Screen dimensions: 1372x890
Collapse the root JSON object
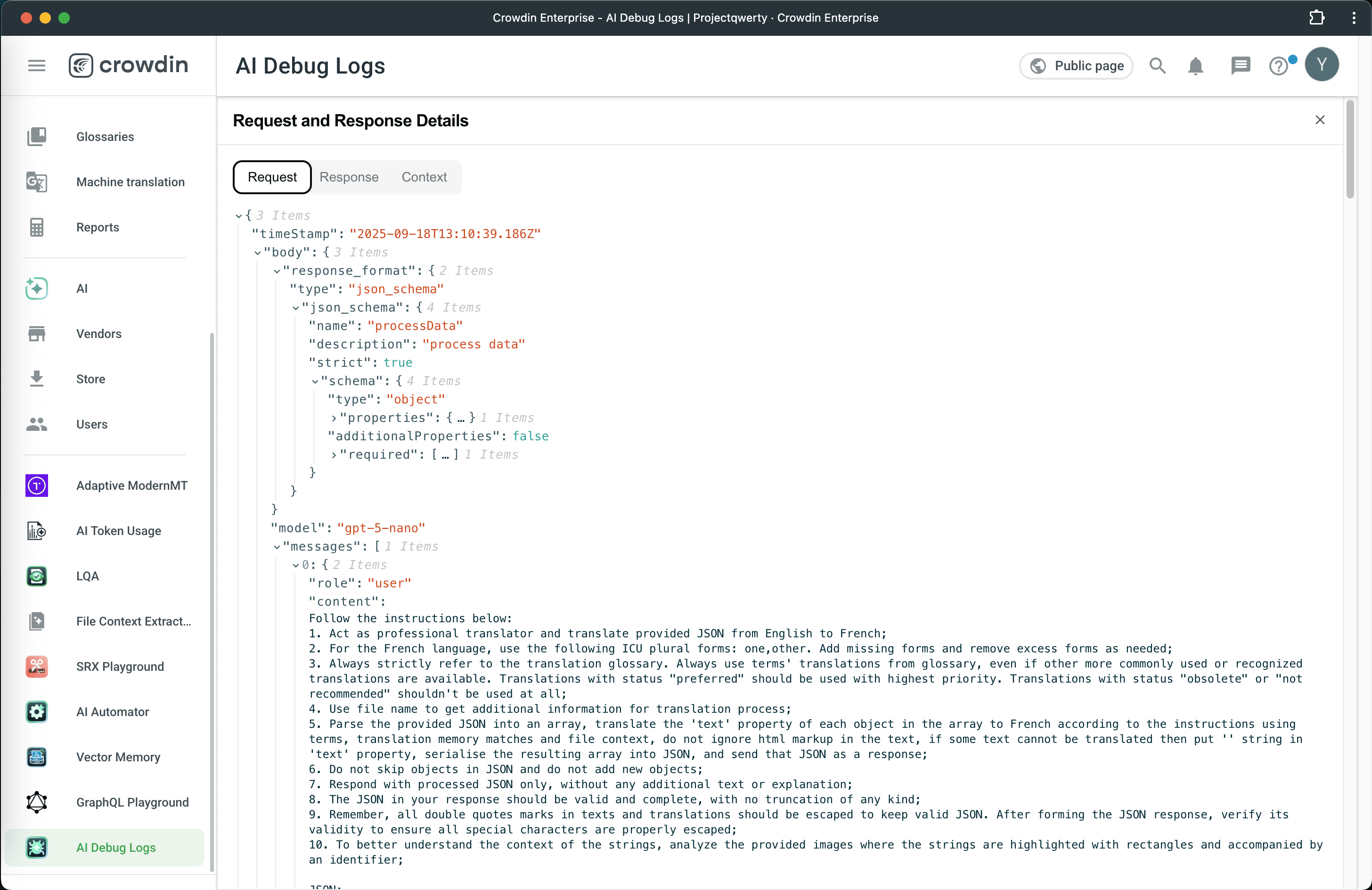click(239, 216)
